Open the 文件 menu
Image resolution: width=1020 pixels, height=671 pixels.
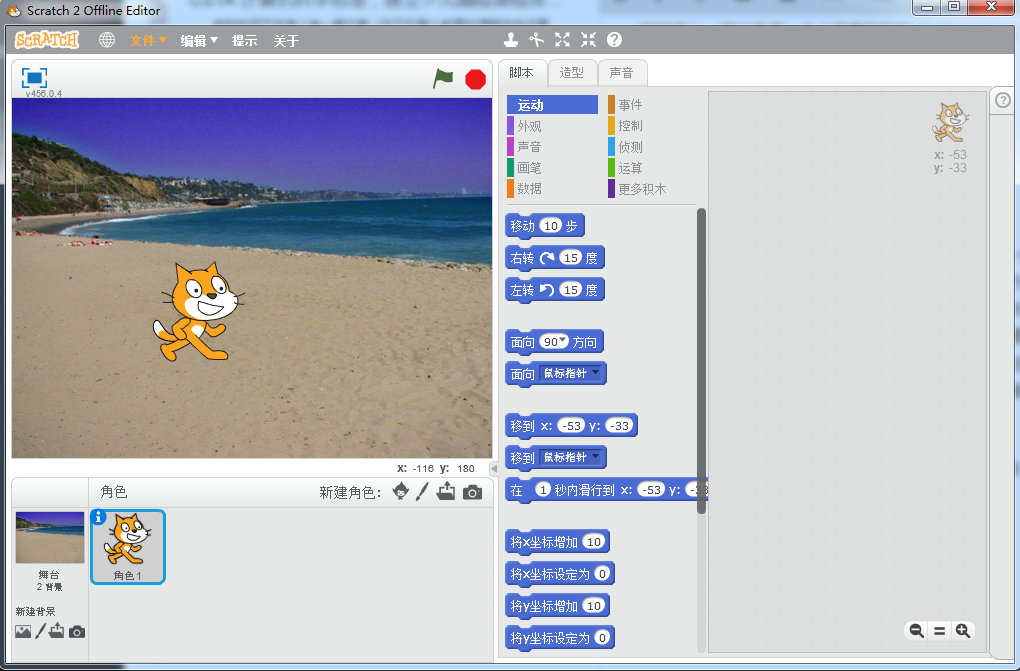[148, 40]
